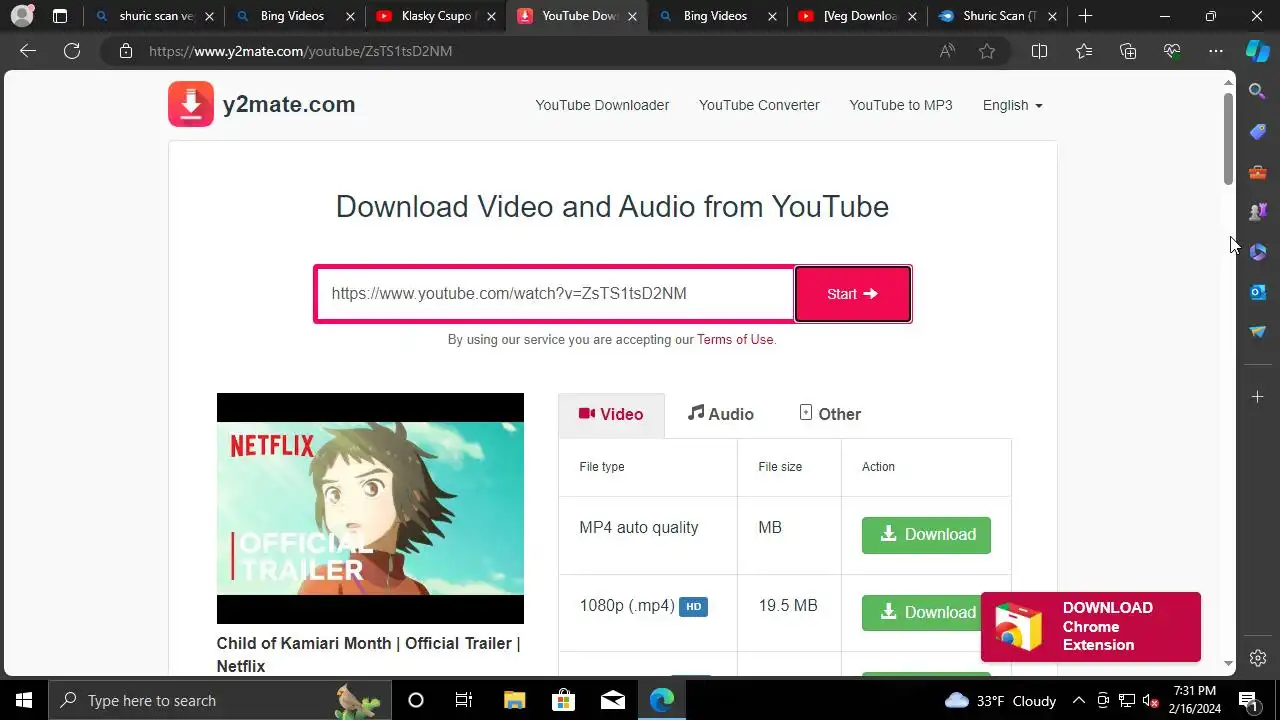Viewport: 1280px width, 720px height.
Task: Click the YouTube URL input field
Action: [x=556, y=294]
